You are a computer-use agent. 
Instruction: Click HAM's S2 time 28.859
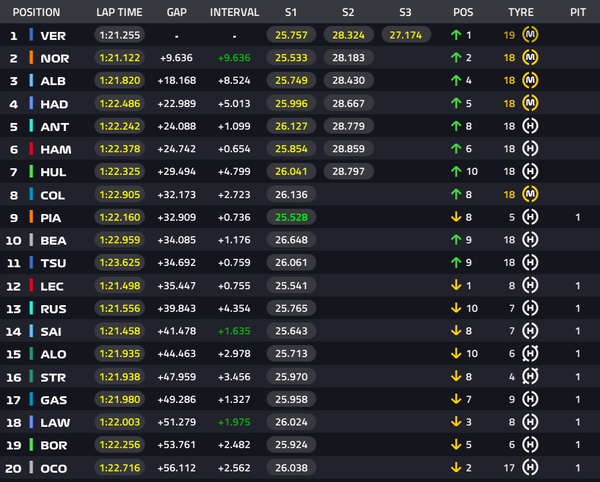click(348, 148)
